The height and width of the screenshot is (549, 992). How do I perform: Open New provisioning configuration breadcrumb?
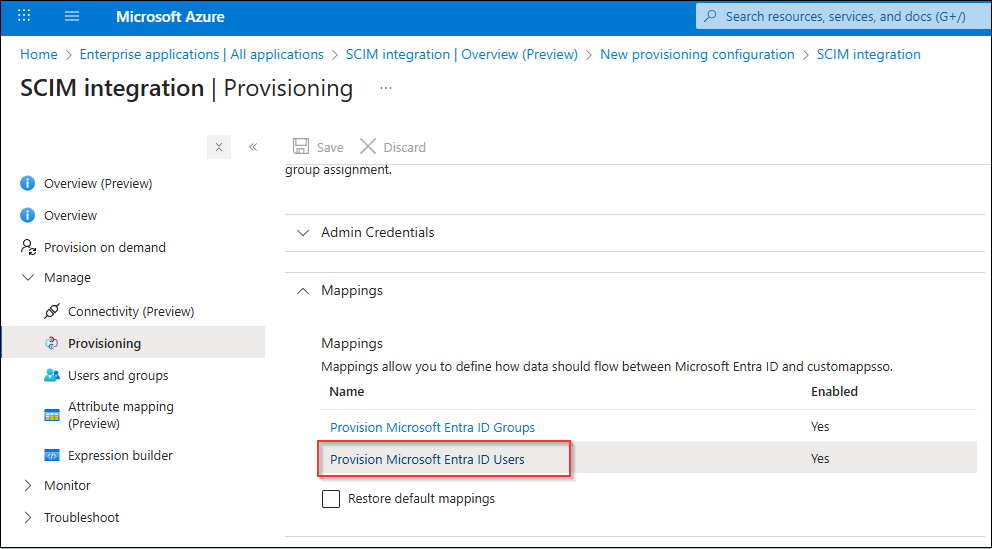tap(697, 54)
